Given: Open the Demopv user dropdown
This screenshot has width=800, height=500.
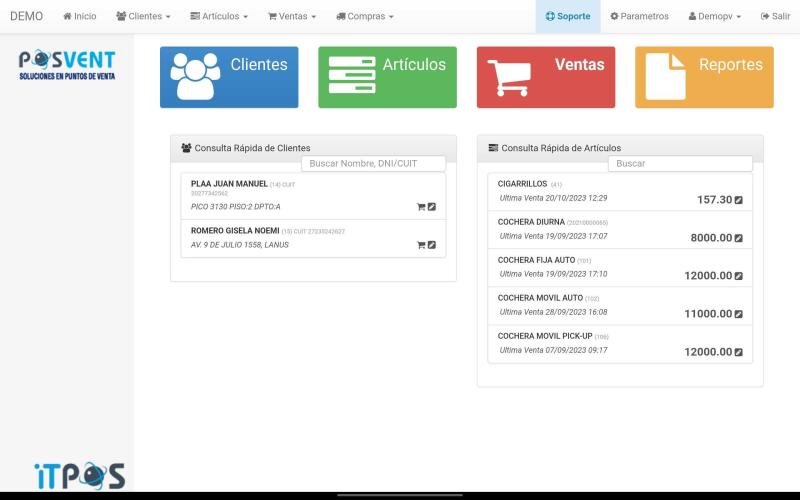Looking at the screenshot, I should 715,16.
